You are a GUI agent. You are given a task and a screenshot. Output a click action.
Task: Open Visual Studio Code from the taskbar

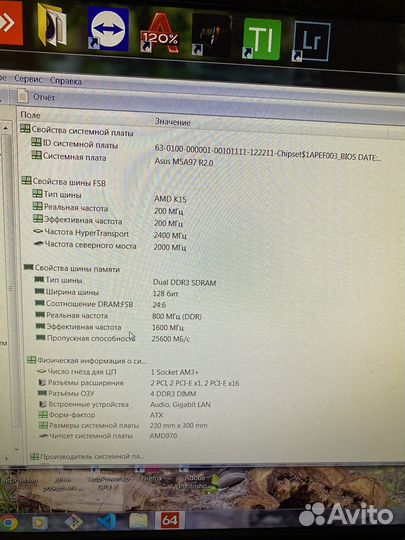(x=106, y=521)
